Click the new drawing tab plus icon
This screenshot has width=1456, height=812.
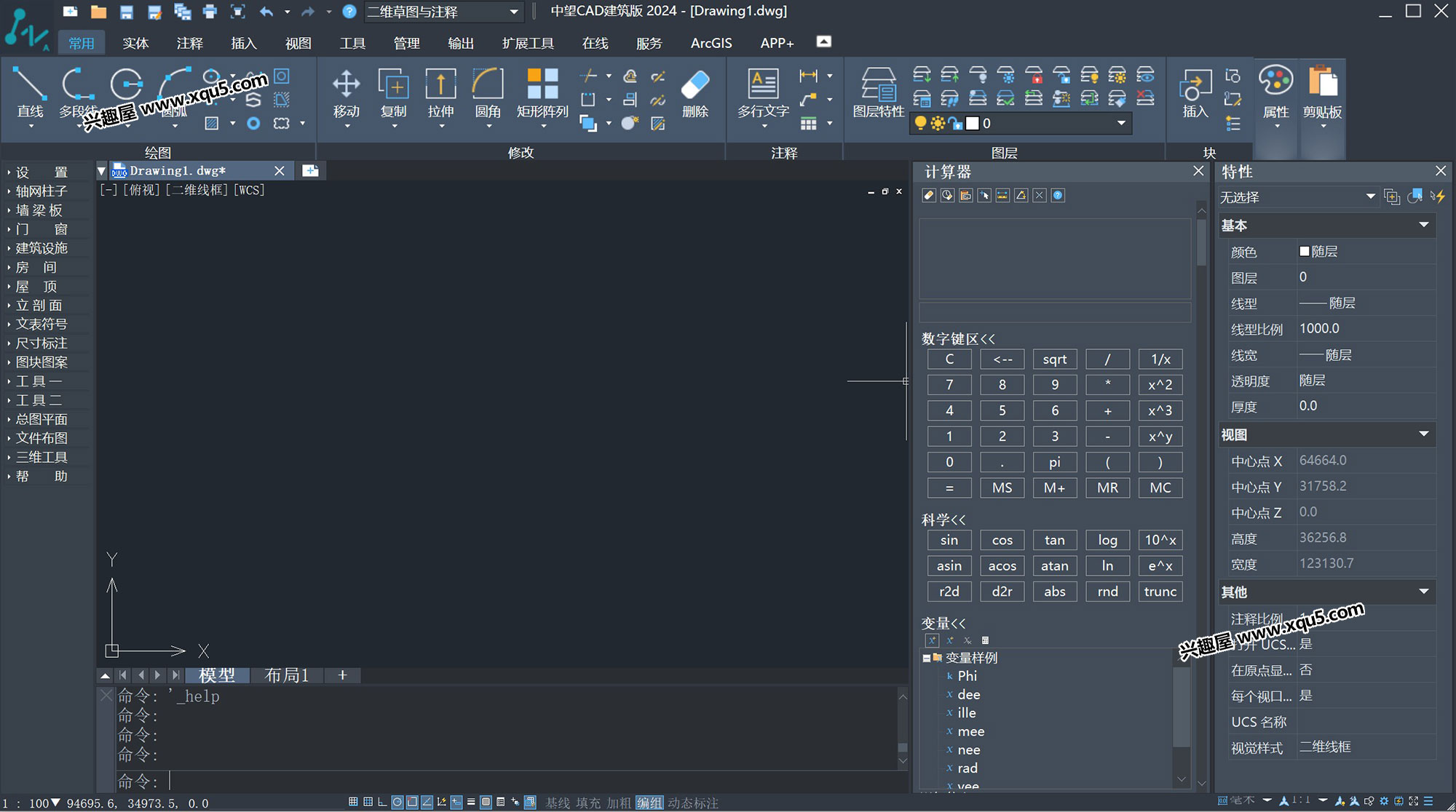(311, 170)
